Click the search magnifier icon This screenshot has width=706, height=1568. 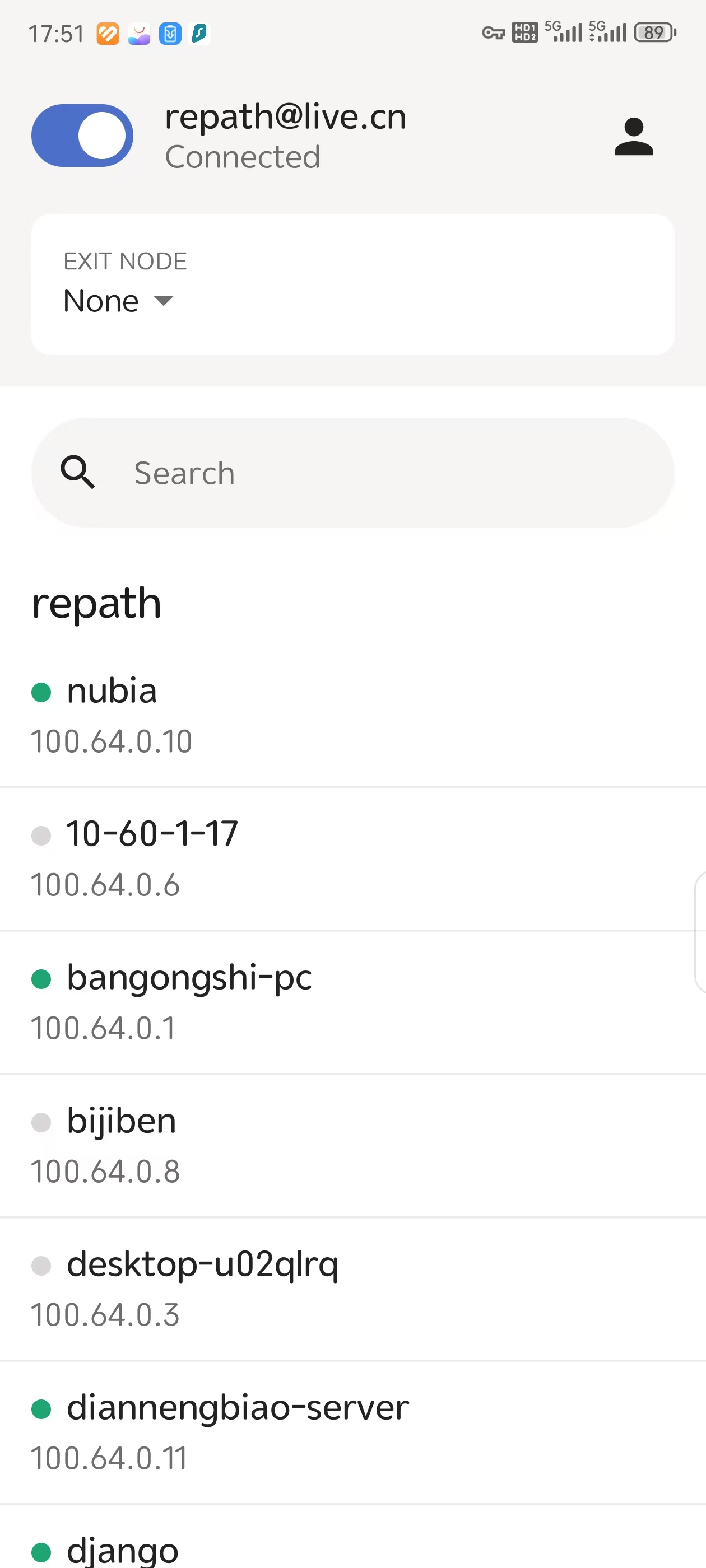pyautogui.click(x=78, y=472)
